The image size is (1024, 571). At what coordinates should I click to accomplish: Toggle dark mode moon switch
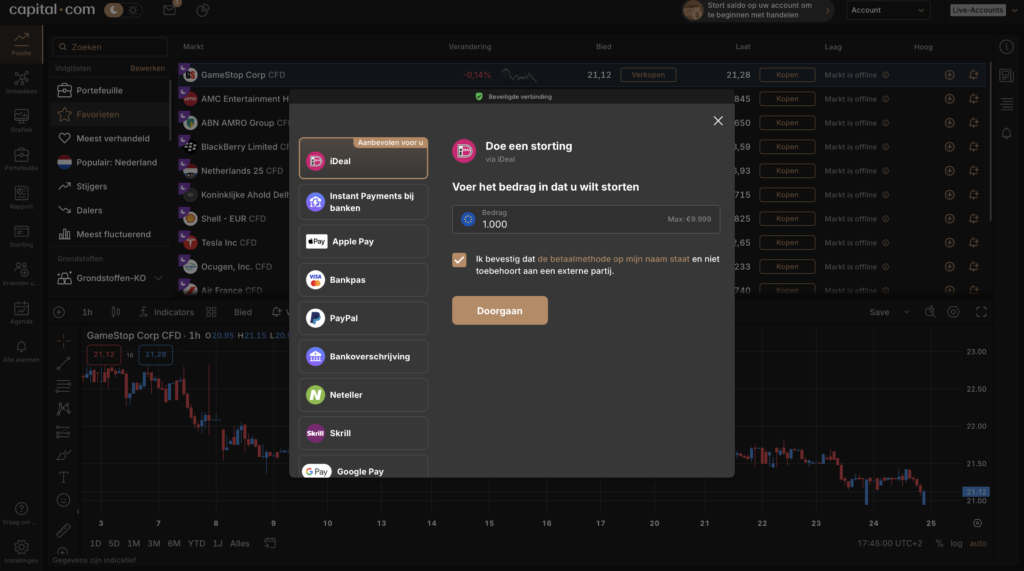[113, 10]
